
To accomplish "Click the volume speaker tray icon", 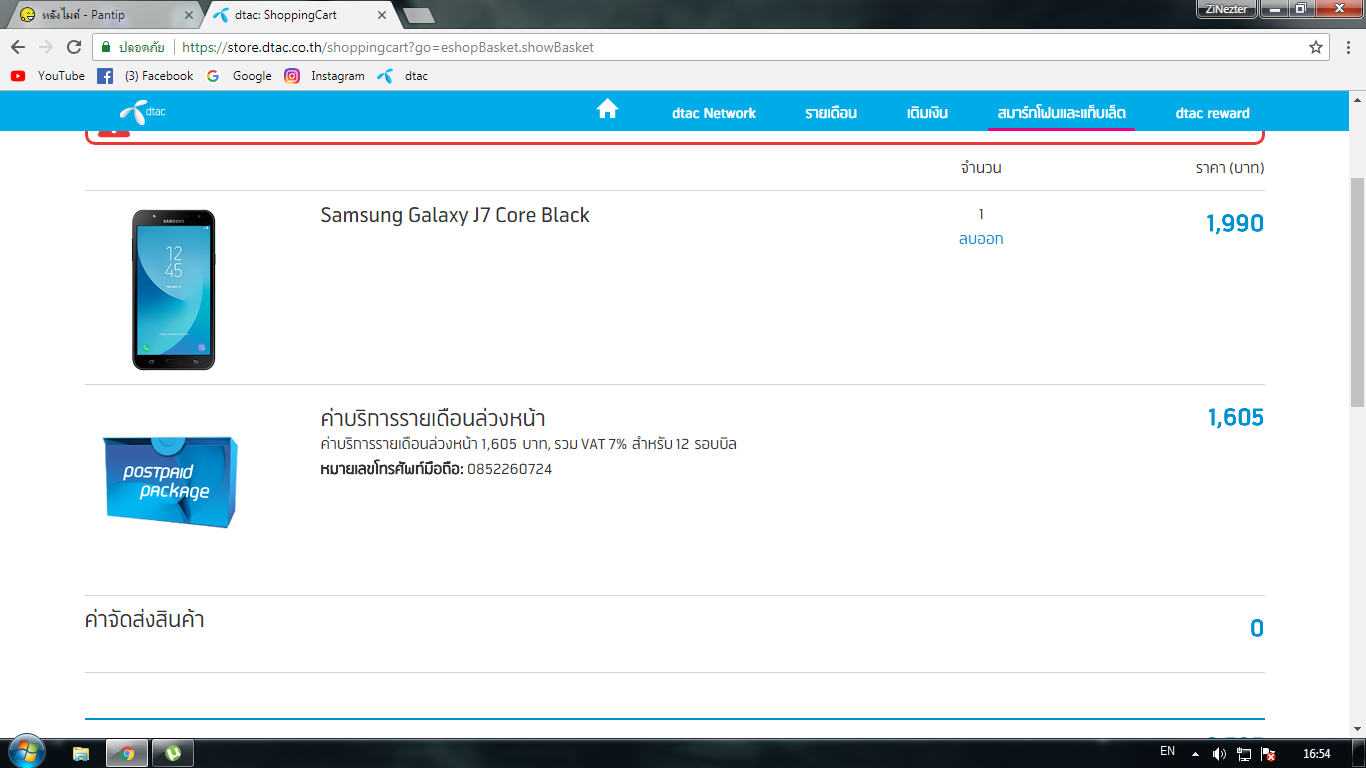I will [1219, 753].
